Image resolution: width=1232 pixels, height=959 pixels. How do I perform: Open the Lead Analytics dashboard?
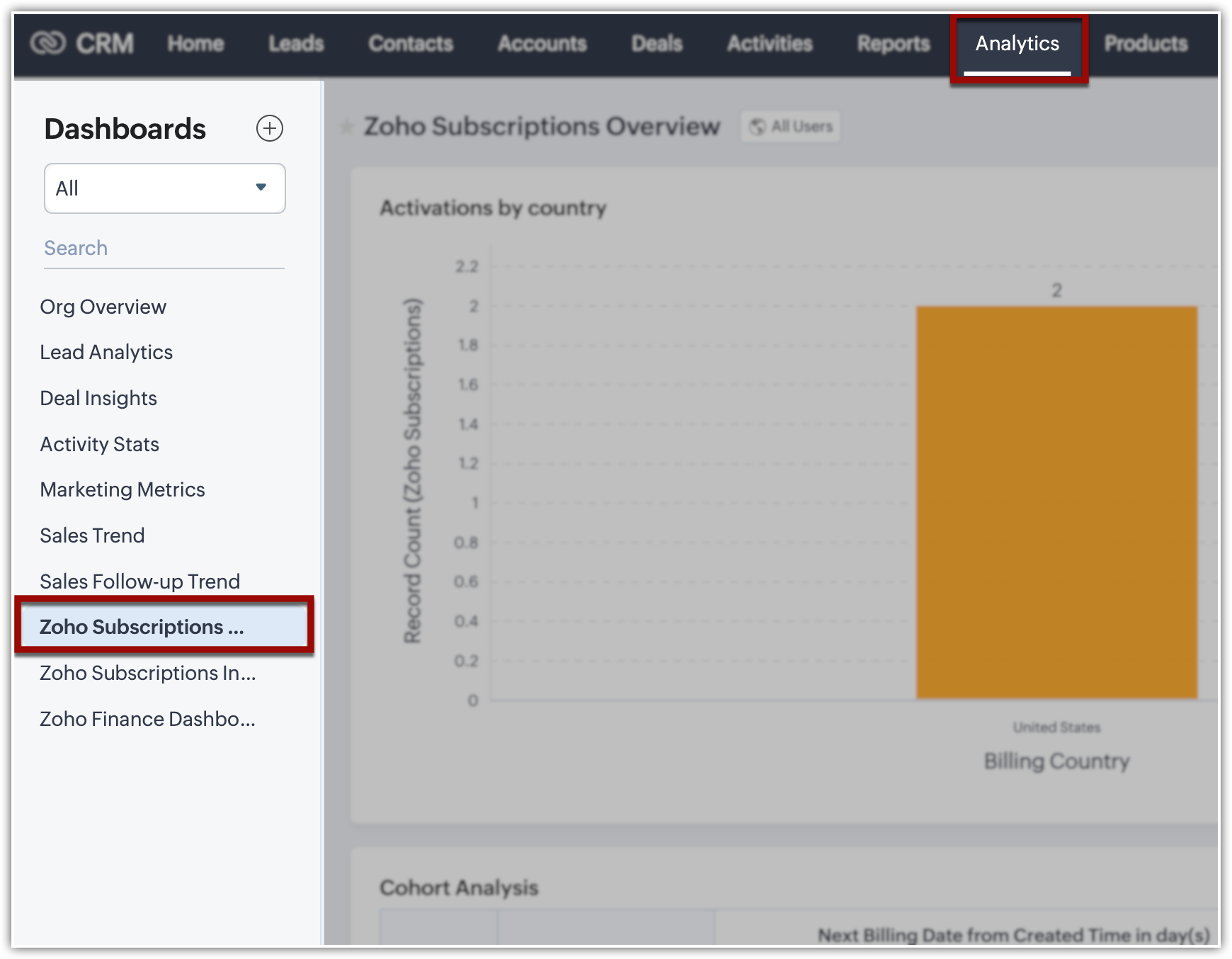(106, 353)
